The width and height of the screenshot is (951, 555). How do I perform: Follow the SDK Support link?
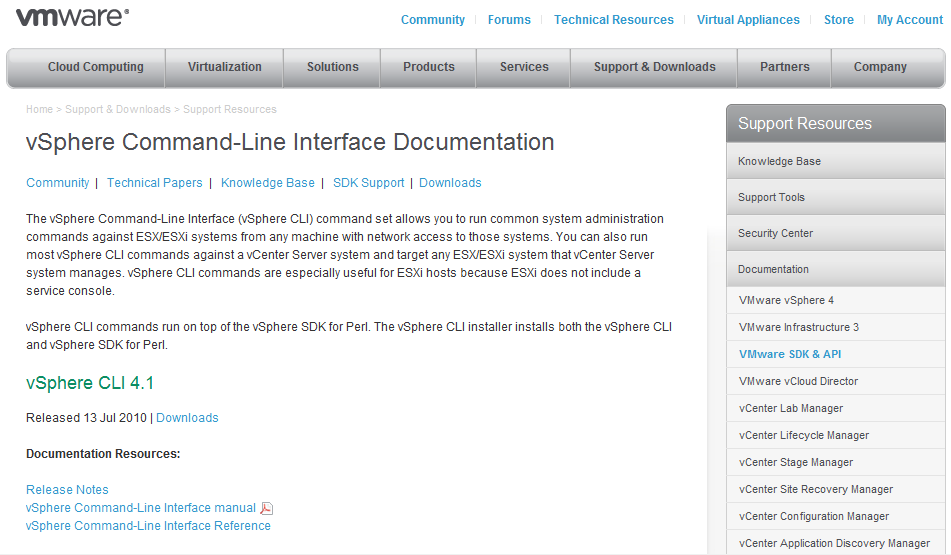pos(369,183)
